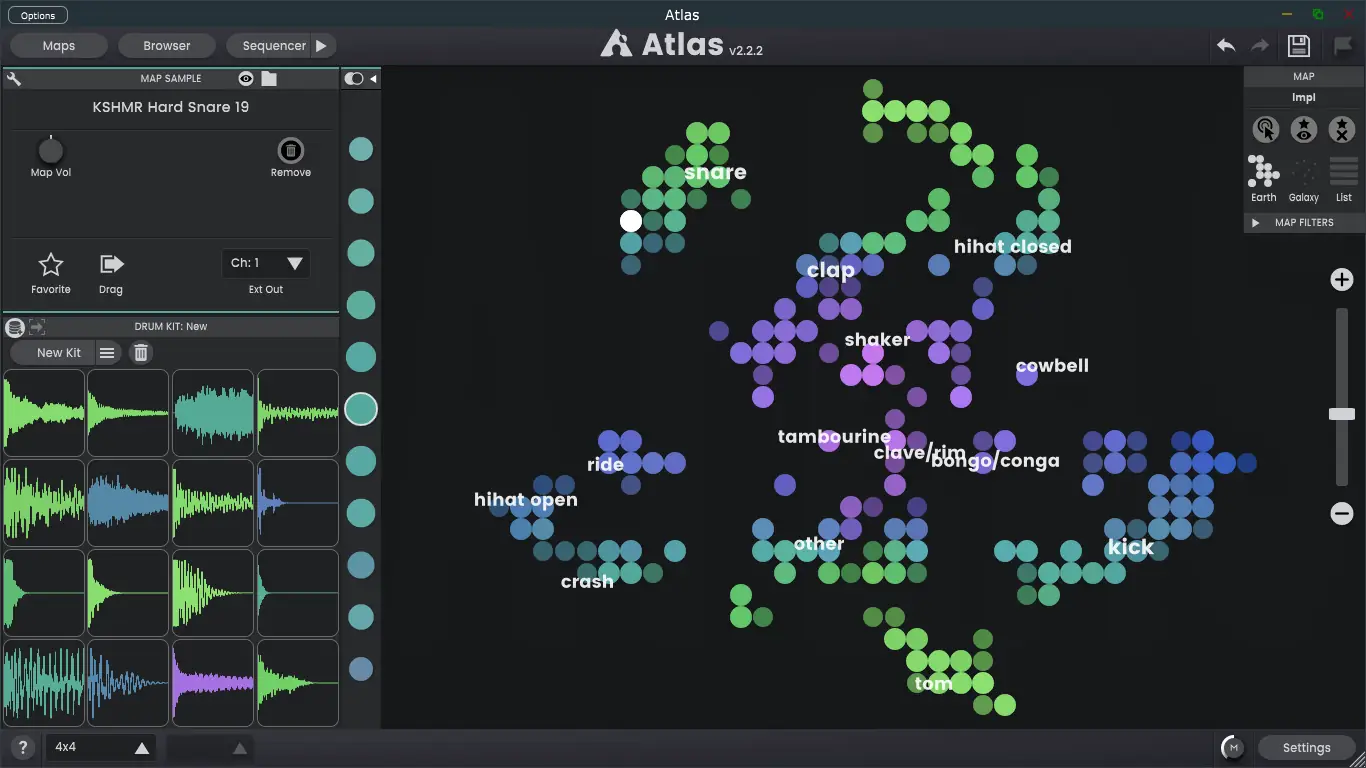Remove the KSHMR Hard Snare 19 sample
This screenshot has width=1366, height=768.
click(x=290, y=150)
